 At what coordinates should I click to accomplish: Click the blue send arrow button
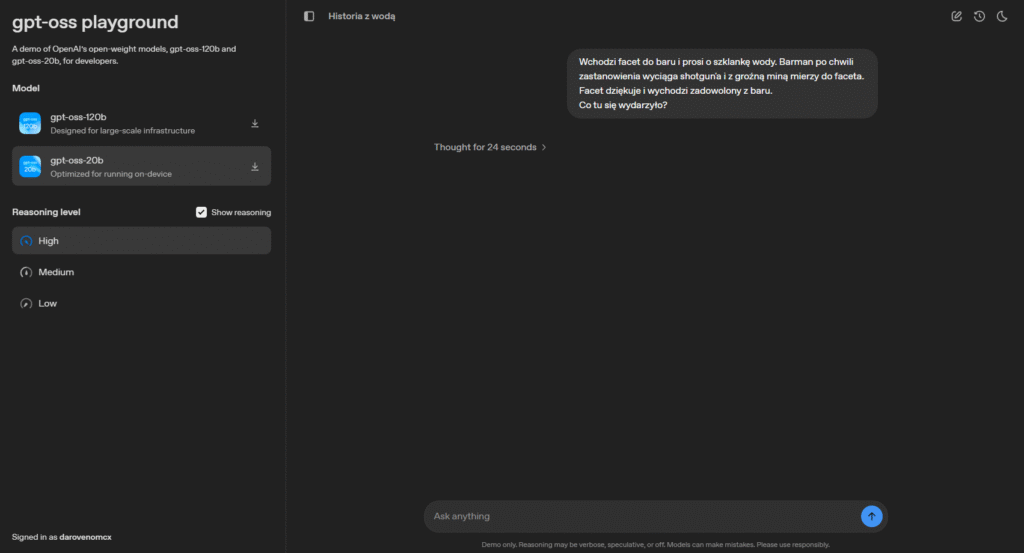coord(871,516)
